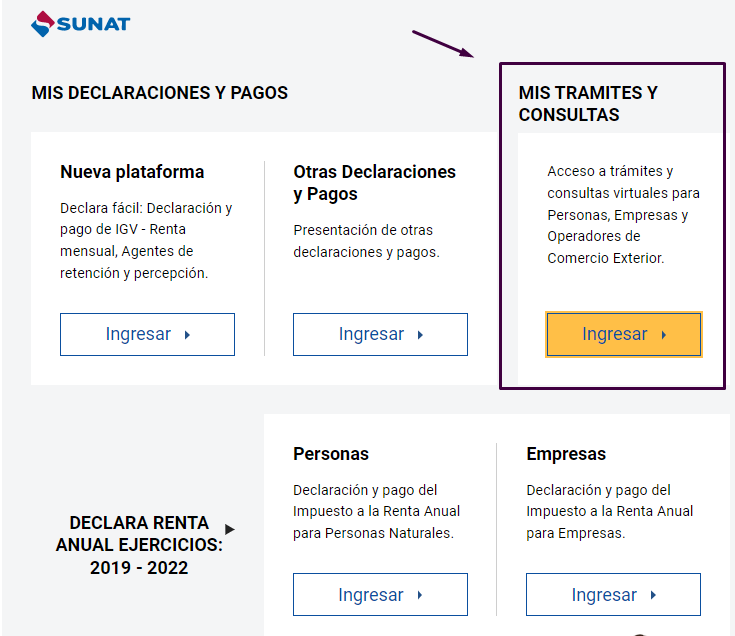Click the arrow icon in Personas Ingresar button

point(420,595)
